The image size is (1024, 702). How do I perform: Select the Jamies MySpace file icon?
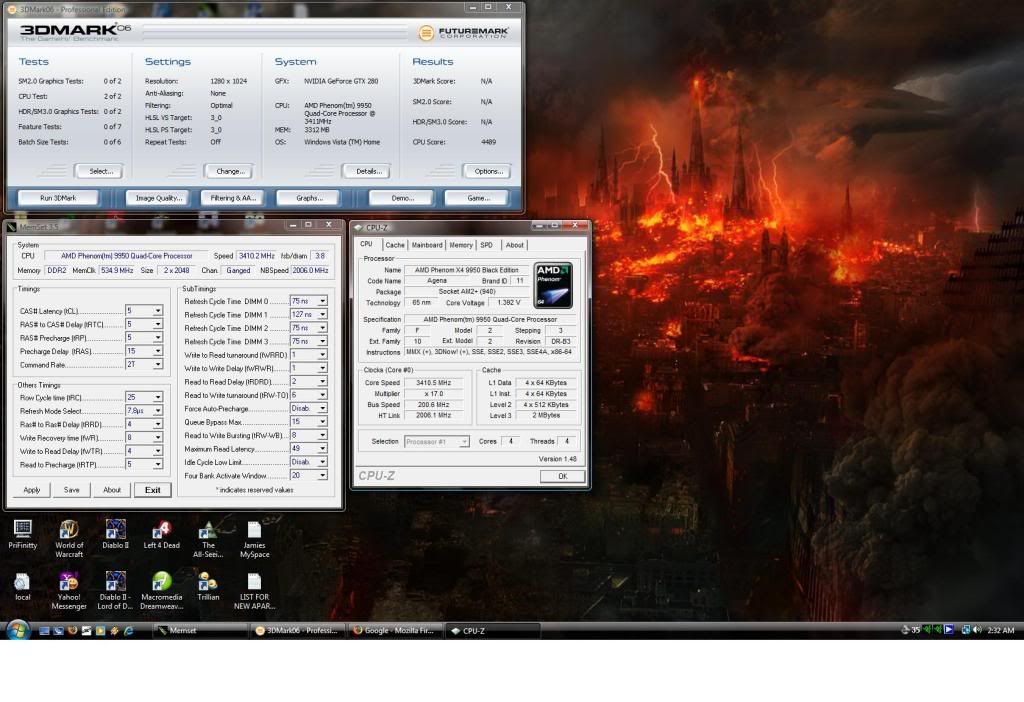pyautogui.click(x=254, y=538)
